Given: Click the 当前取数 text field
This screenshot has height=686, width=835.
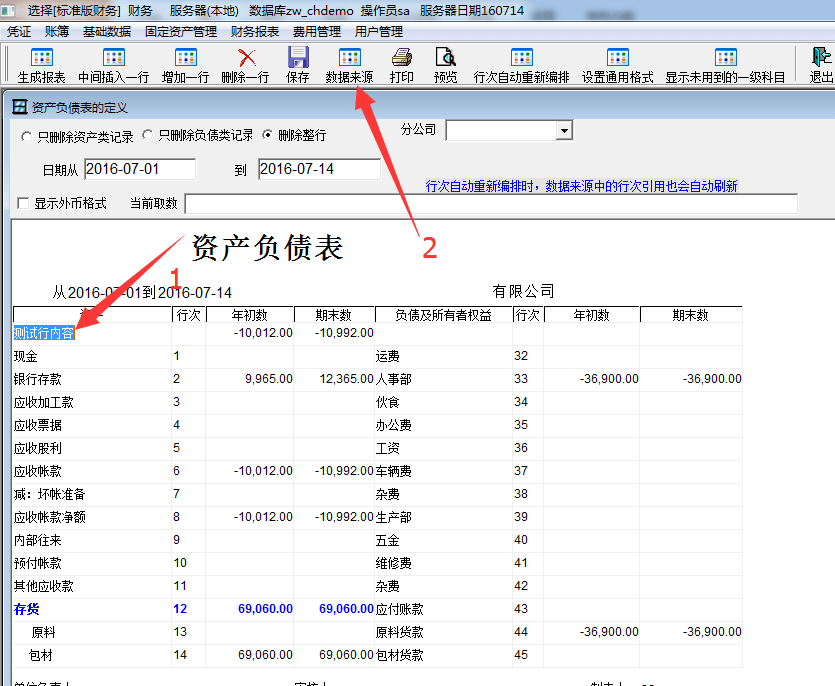Looking at the screenshot, I should point(490,204).
